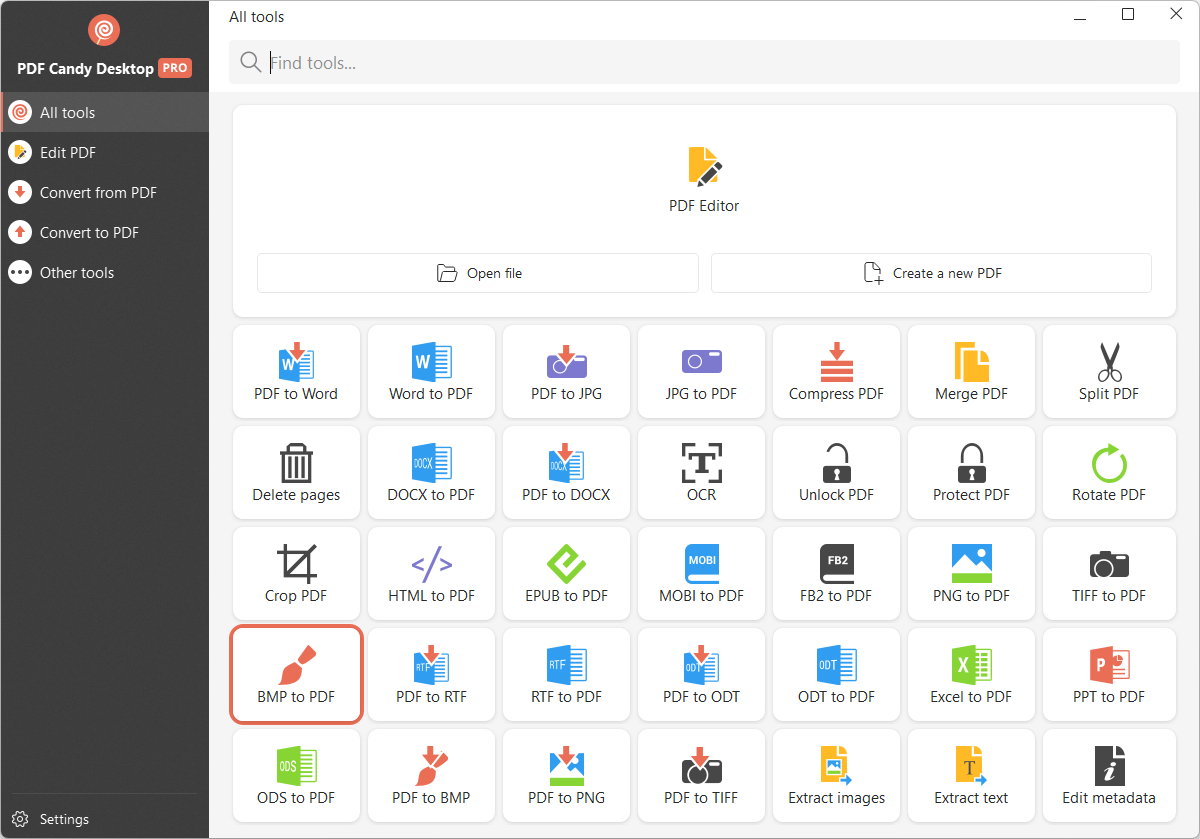The width and height of the screenshot is (1200, 839).
Task: Select the EPUB to PDF tool
Action: 566,573
